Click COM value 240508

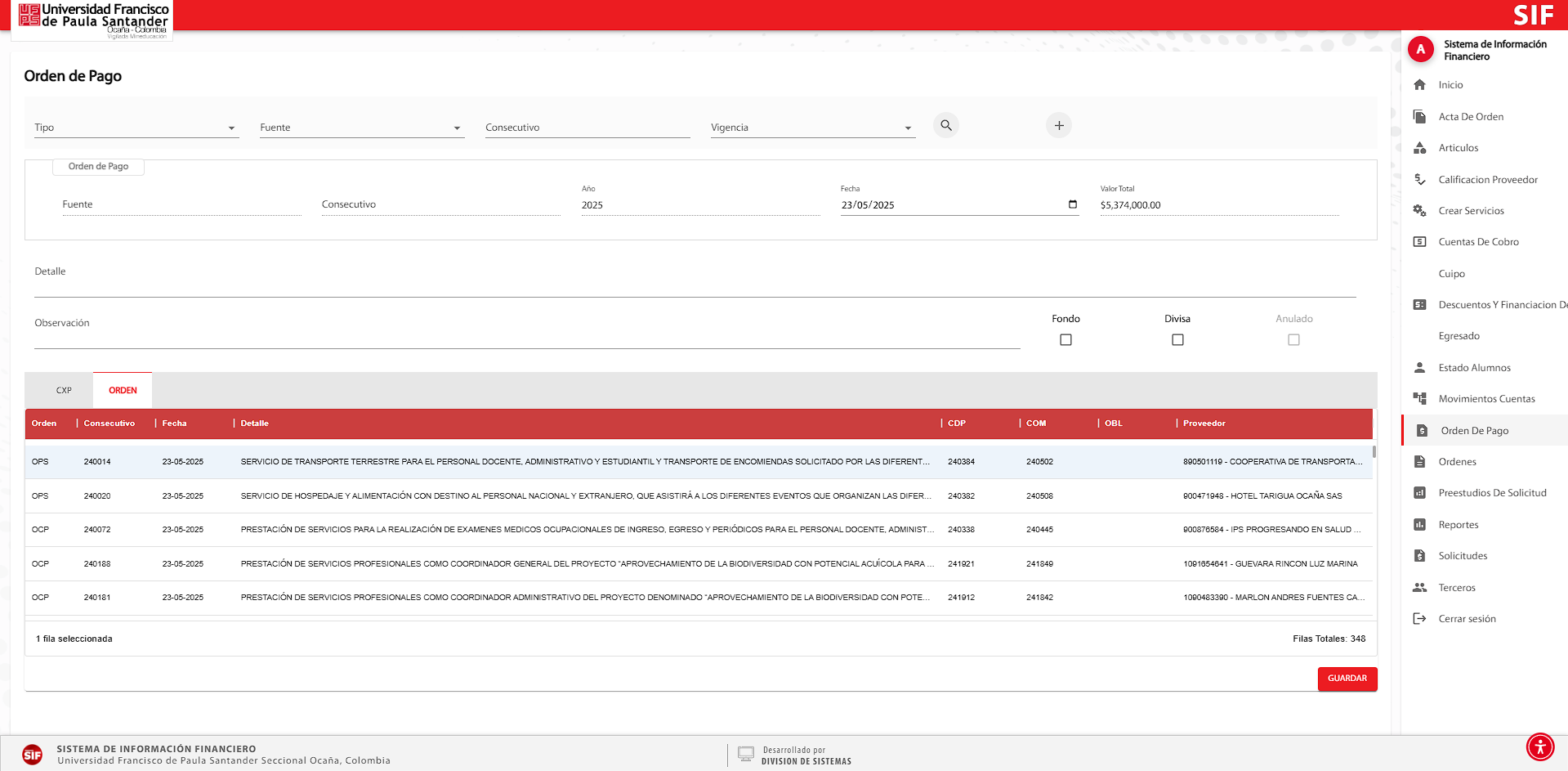click(x=1039, y=496)
